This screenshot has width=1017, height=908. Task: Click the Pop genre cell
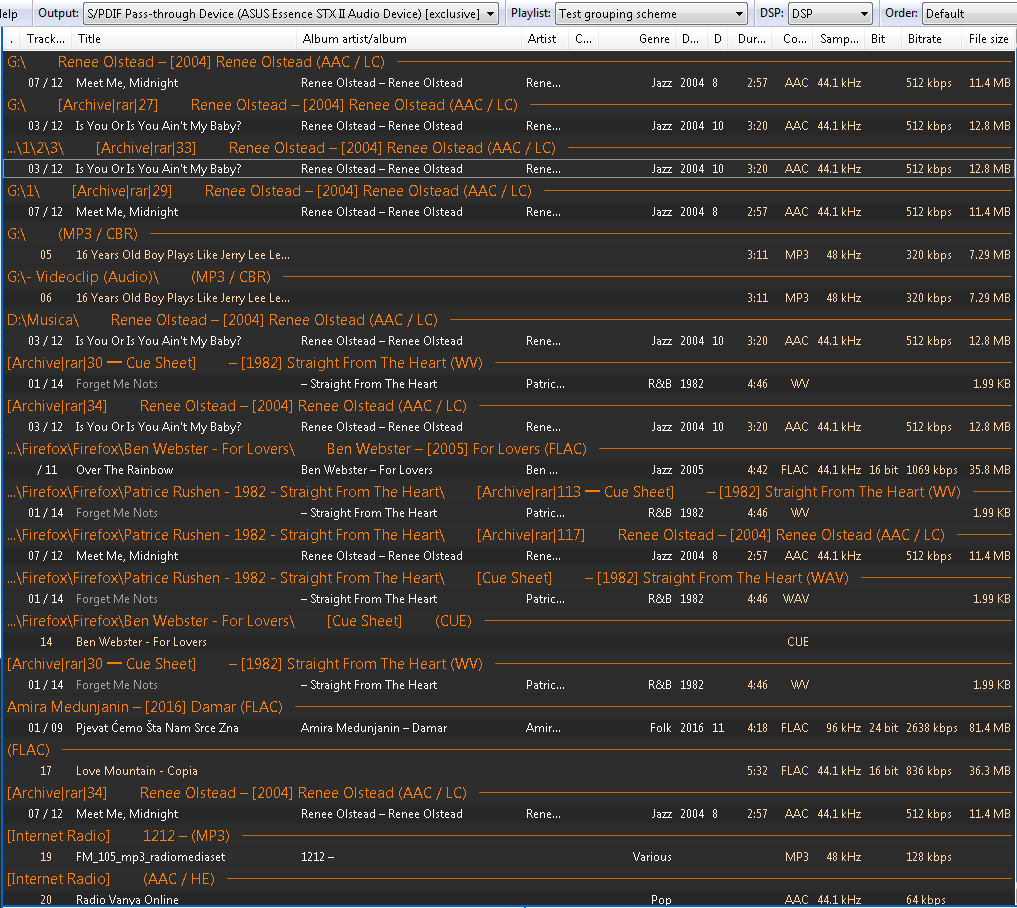[661, 900]
